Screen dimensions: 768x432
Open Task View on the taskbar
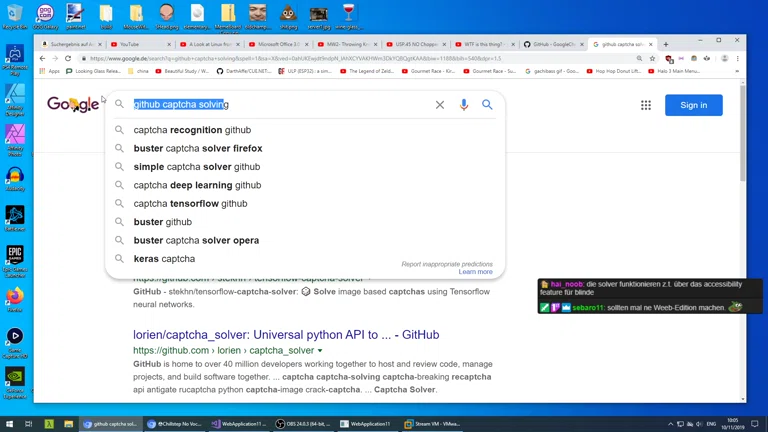[28, 424]
